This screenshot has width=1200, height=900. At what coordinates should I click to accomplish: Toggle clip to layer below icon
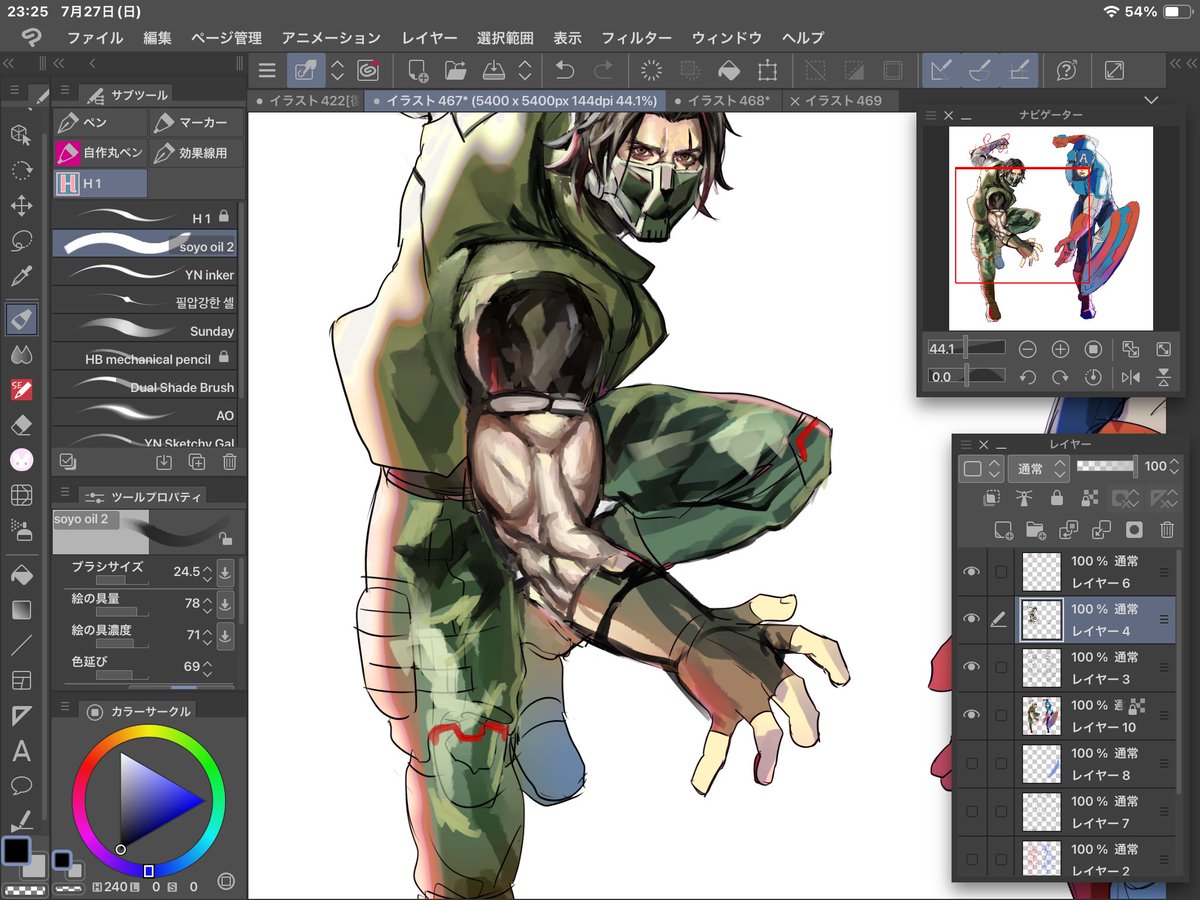coord(992,497)
